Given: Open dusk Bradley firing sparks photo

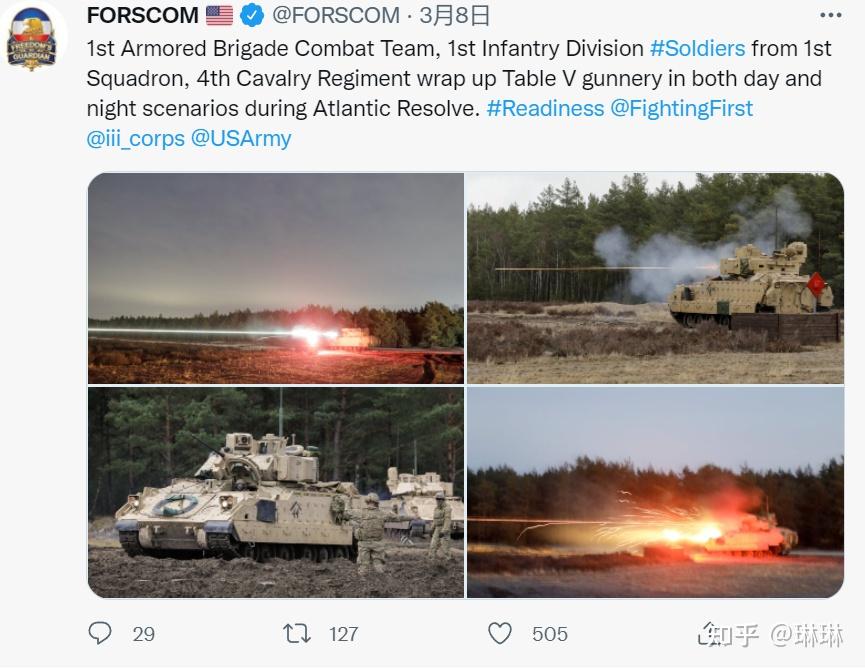Looking at the screenshot, I should point(655,492).
